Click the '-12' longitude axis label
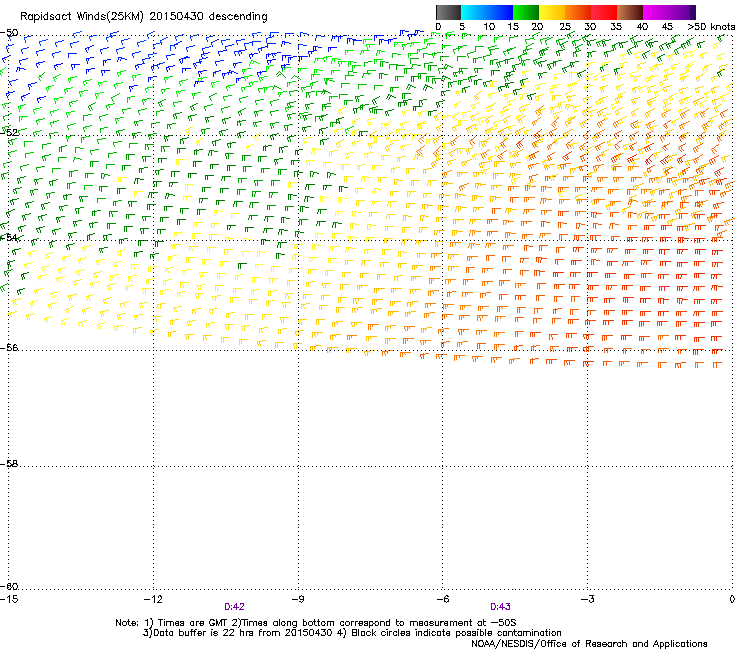Screen dimensions: 740x650 click(x=153, y=599)
